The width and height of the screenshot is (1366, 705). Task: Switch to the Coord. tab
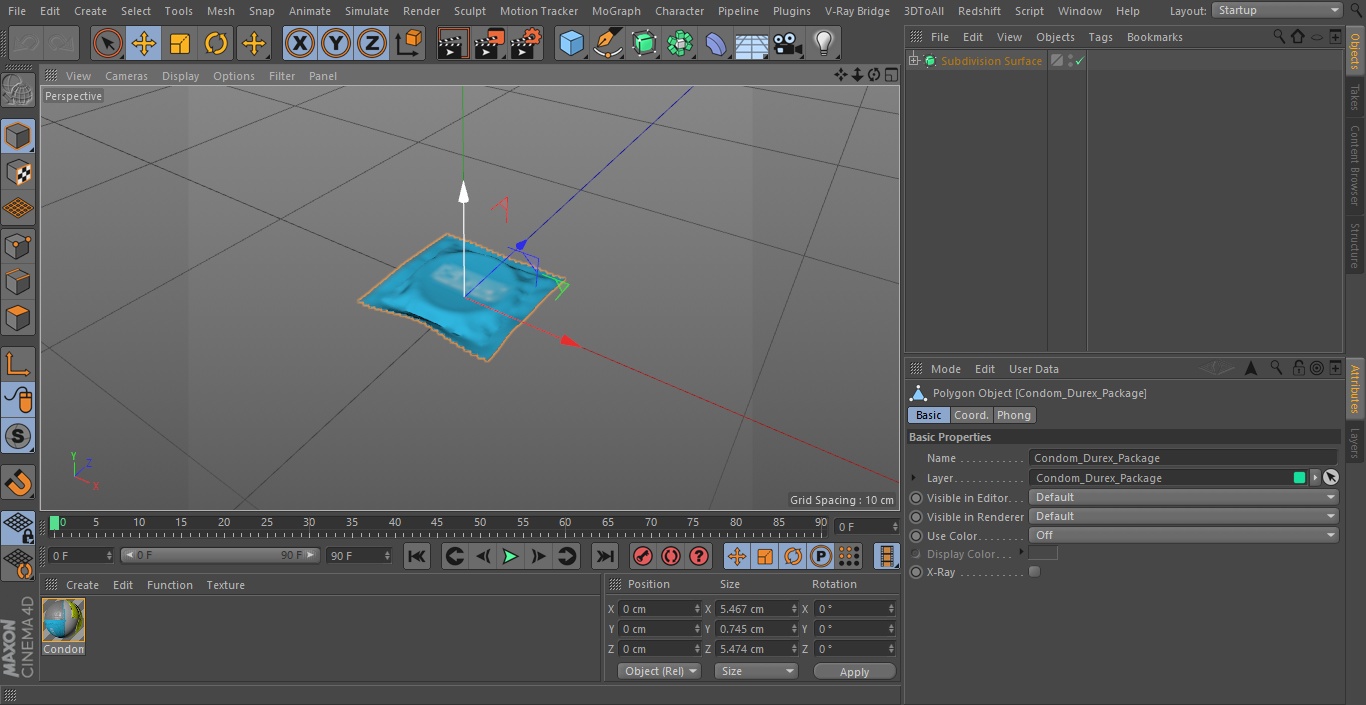coord(970,415)
